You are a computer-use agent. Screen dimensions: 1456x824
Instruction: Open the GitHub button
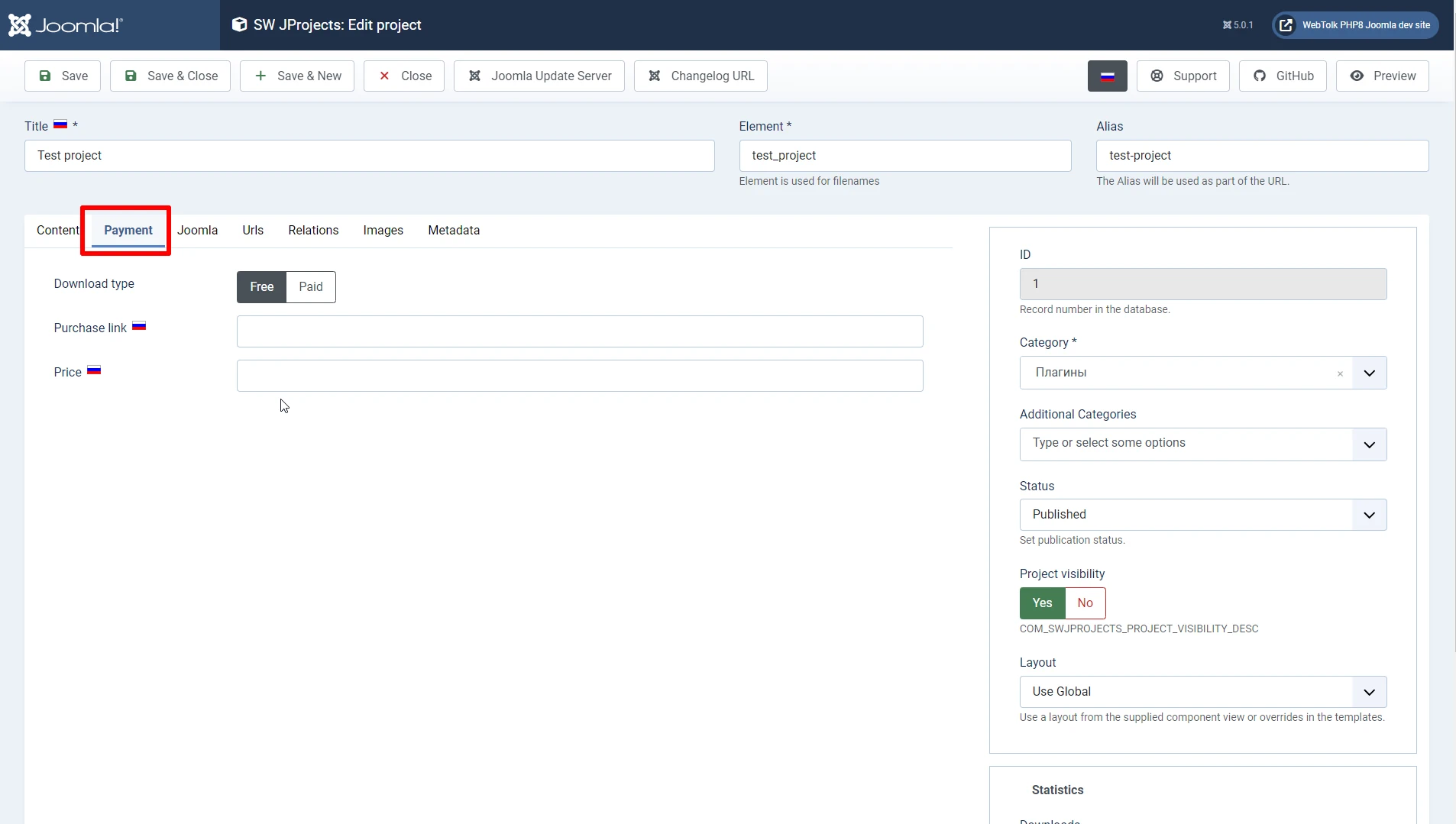tap(1283, 76)
